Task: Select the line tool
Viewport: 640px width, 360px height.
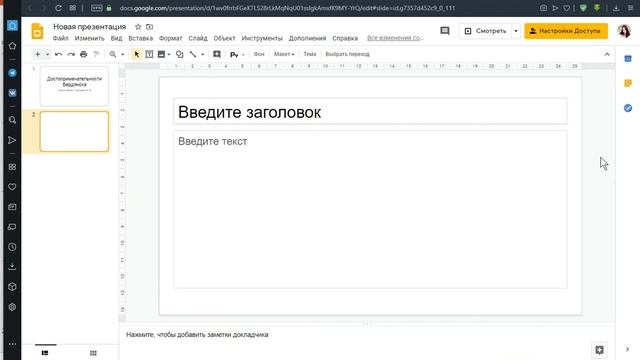Action: 193,54
